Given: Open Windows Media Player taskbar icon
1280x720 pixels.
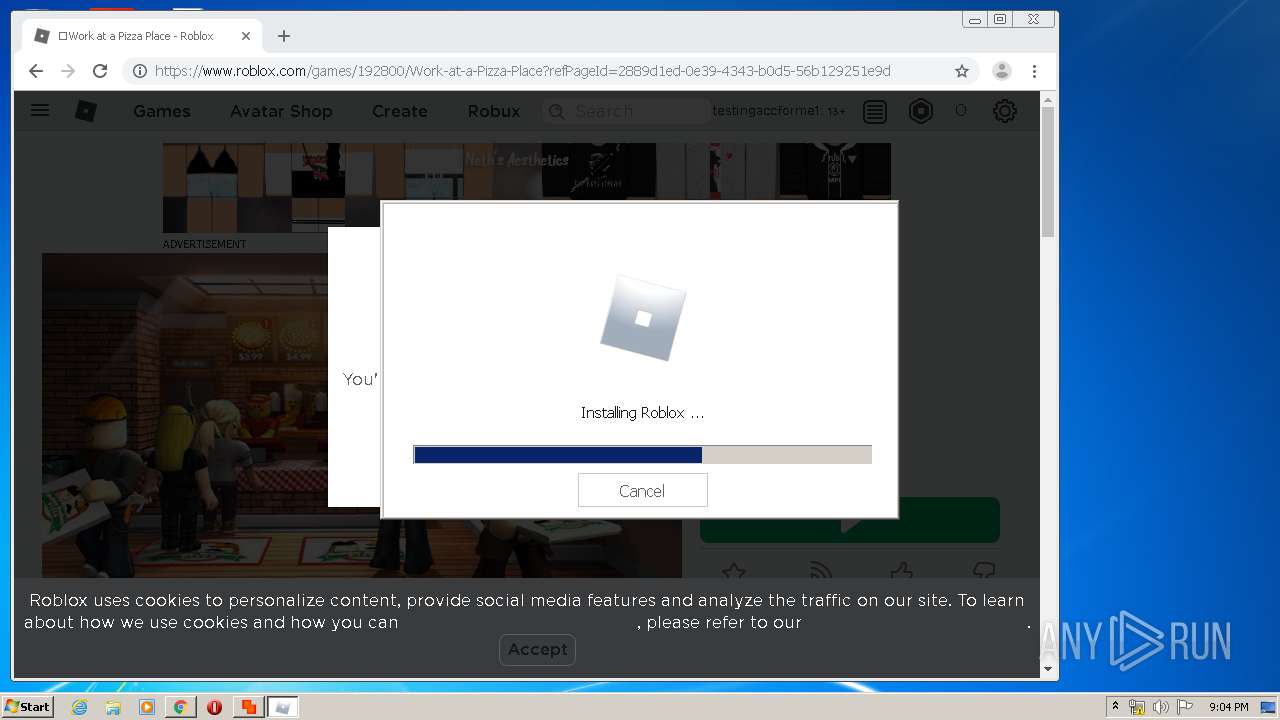Looking at the screenshot, I should [x=147, y=707].
